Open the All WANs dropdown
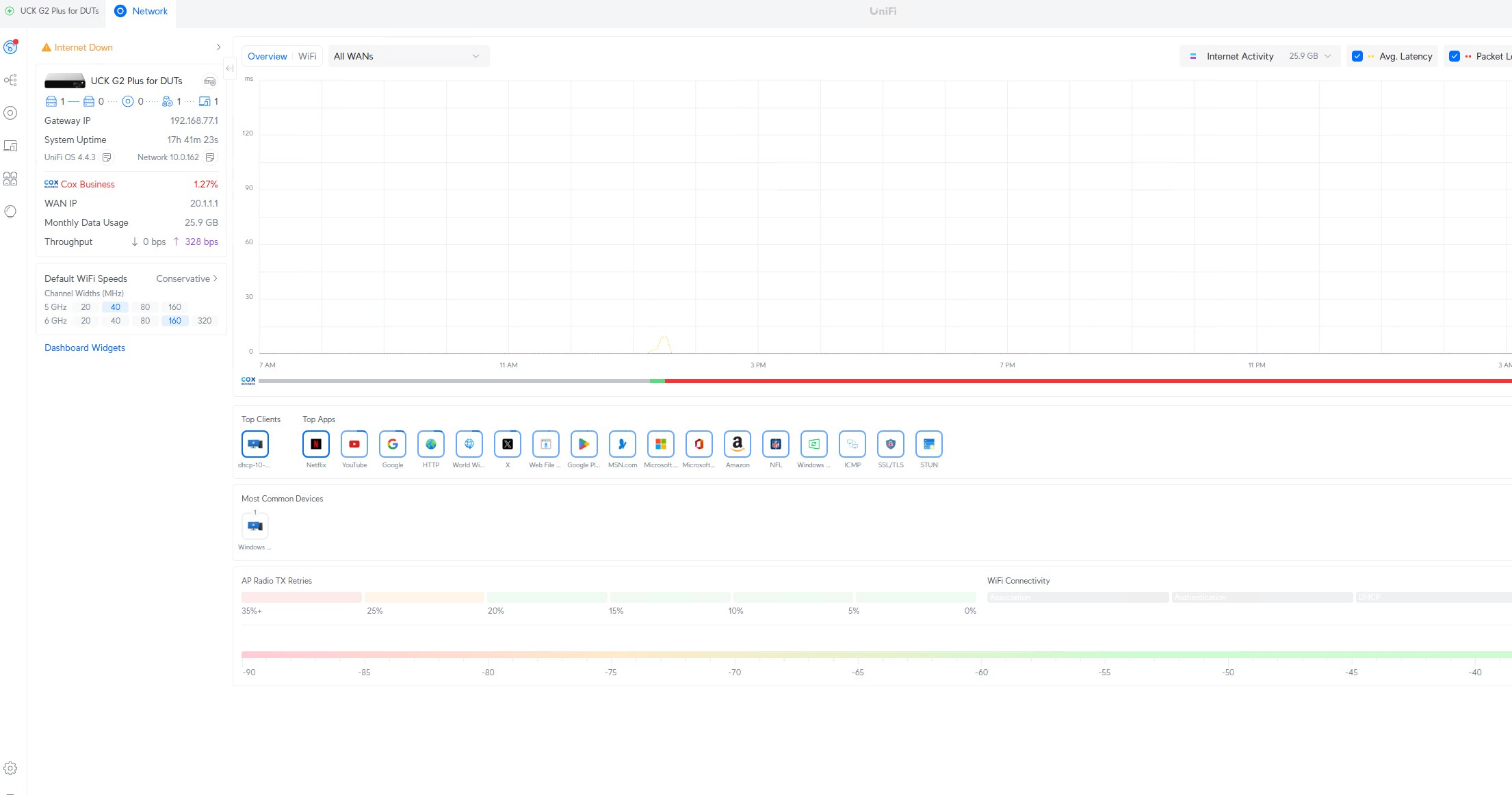Screen dimensions: 1512x795 408,56
